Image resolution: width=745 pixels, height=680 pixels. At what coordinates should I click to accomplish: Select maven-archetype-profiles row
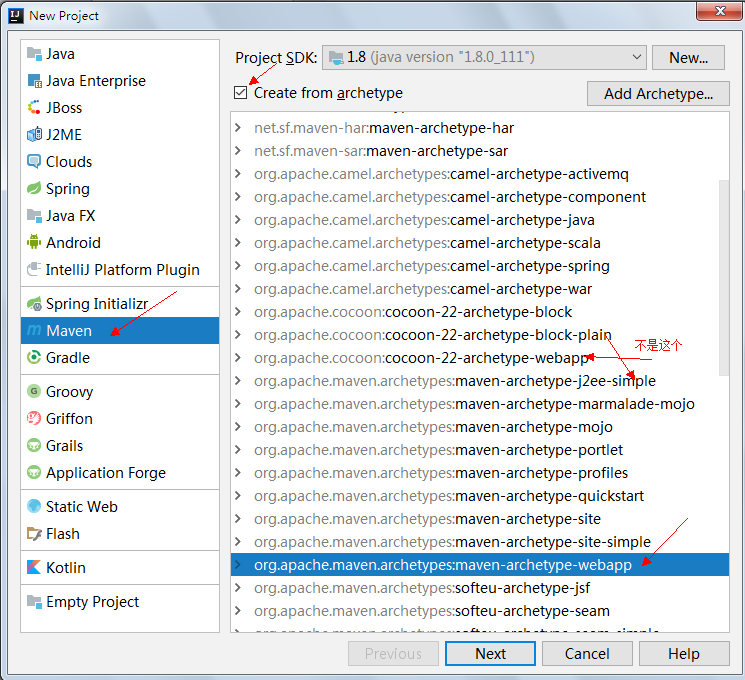click(x=480, y=473)
